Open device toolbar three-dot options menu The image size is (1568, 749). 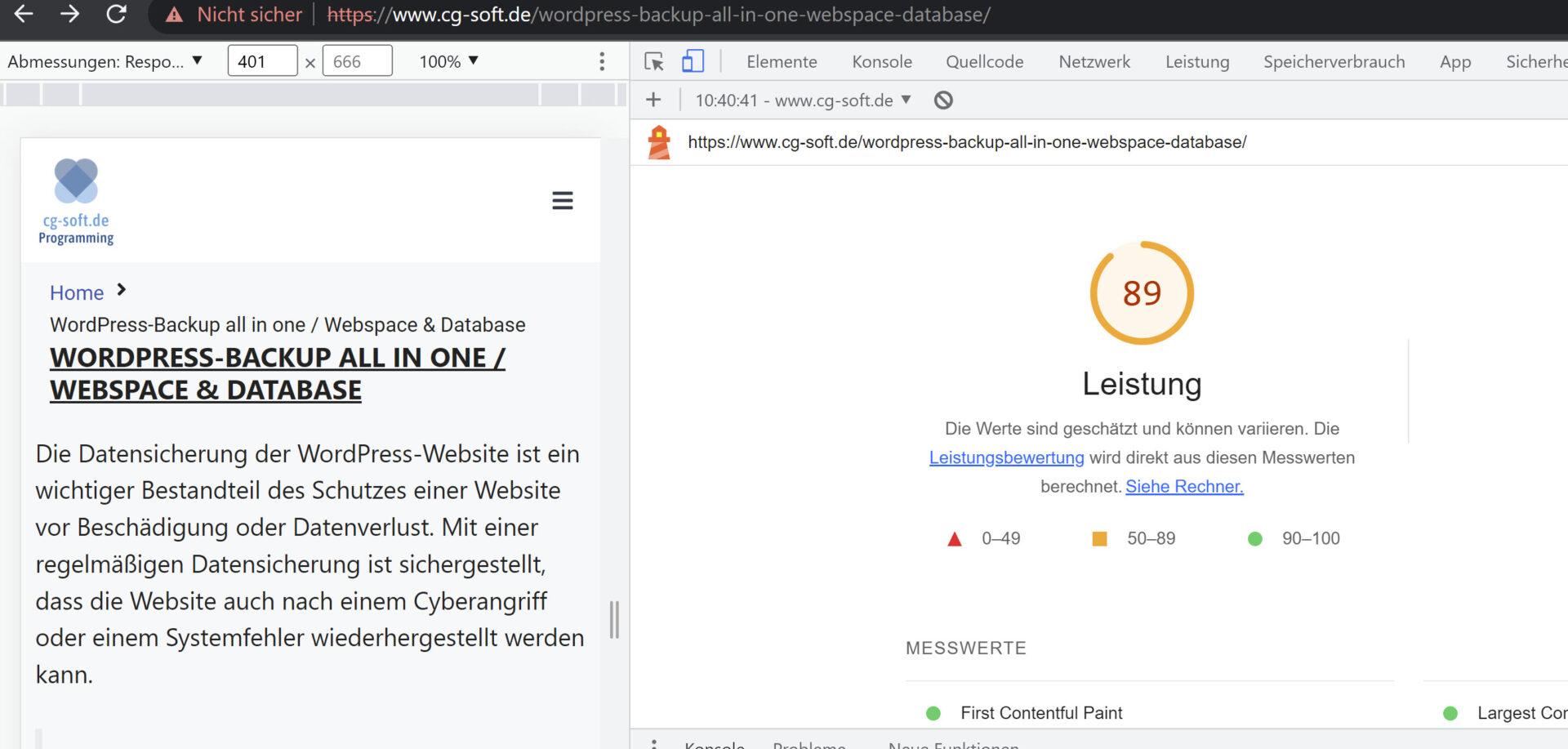coord(602,61)
